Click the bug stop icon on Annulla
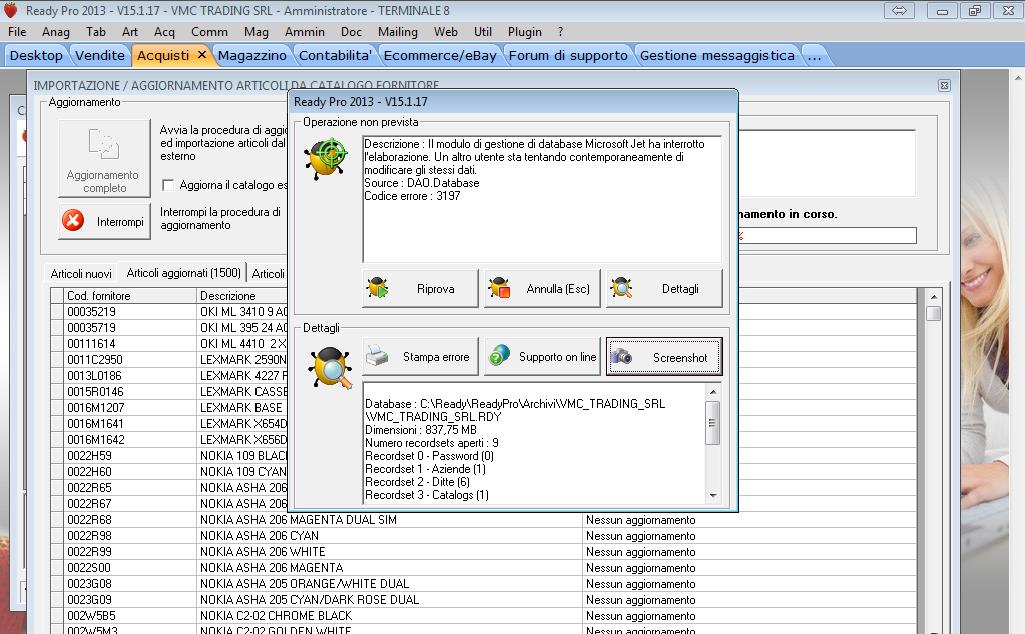Viewport: 1025px width, 634px height. pyautogui.click(x=499, y=288)
